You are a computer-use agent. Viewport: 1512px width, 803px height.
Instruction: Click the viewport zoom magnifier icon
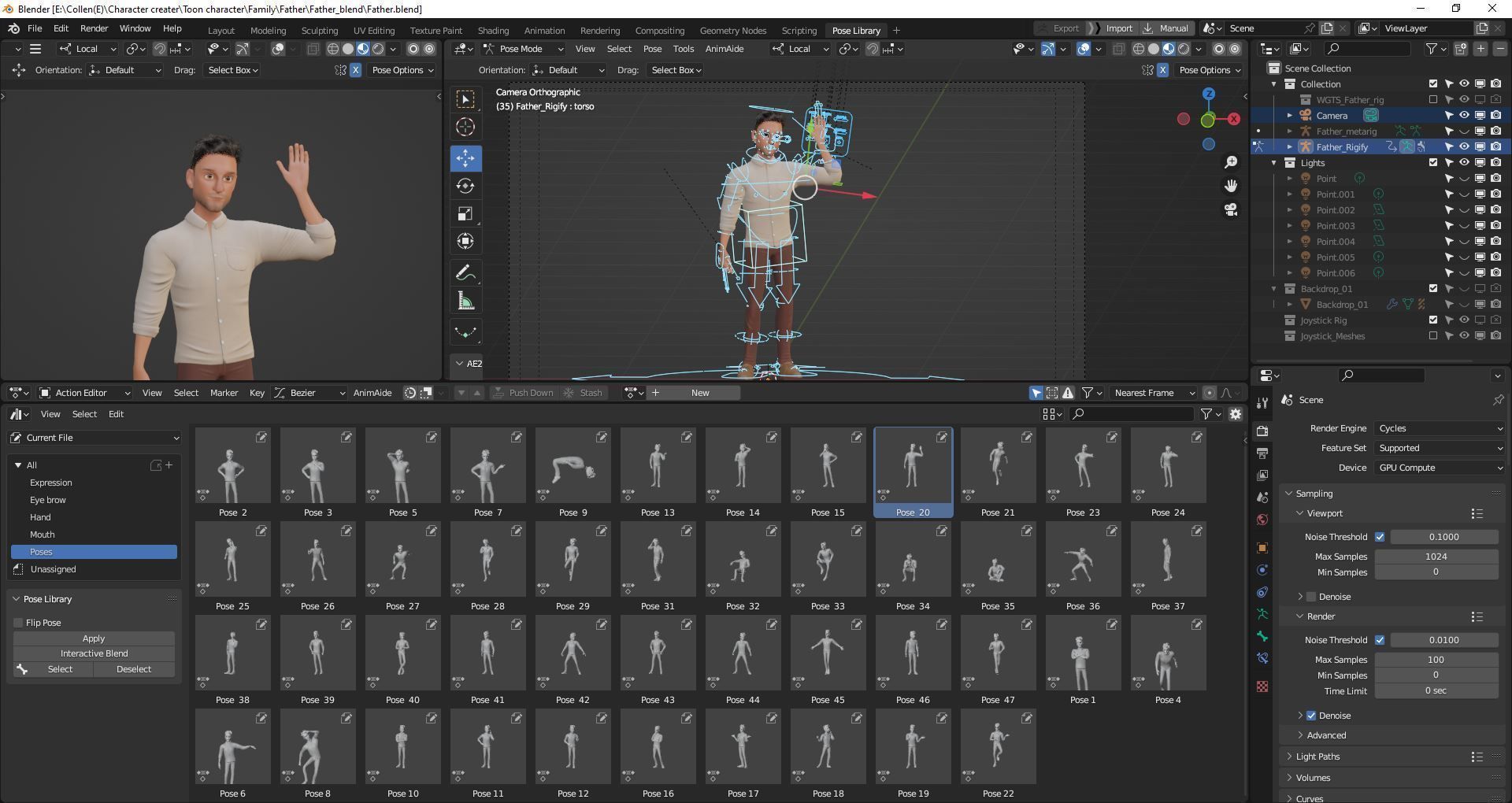pyautogui.click(x=1231, y=162)
